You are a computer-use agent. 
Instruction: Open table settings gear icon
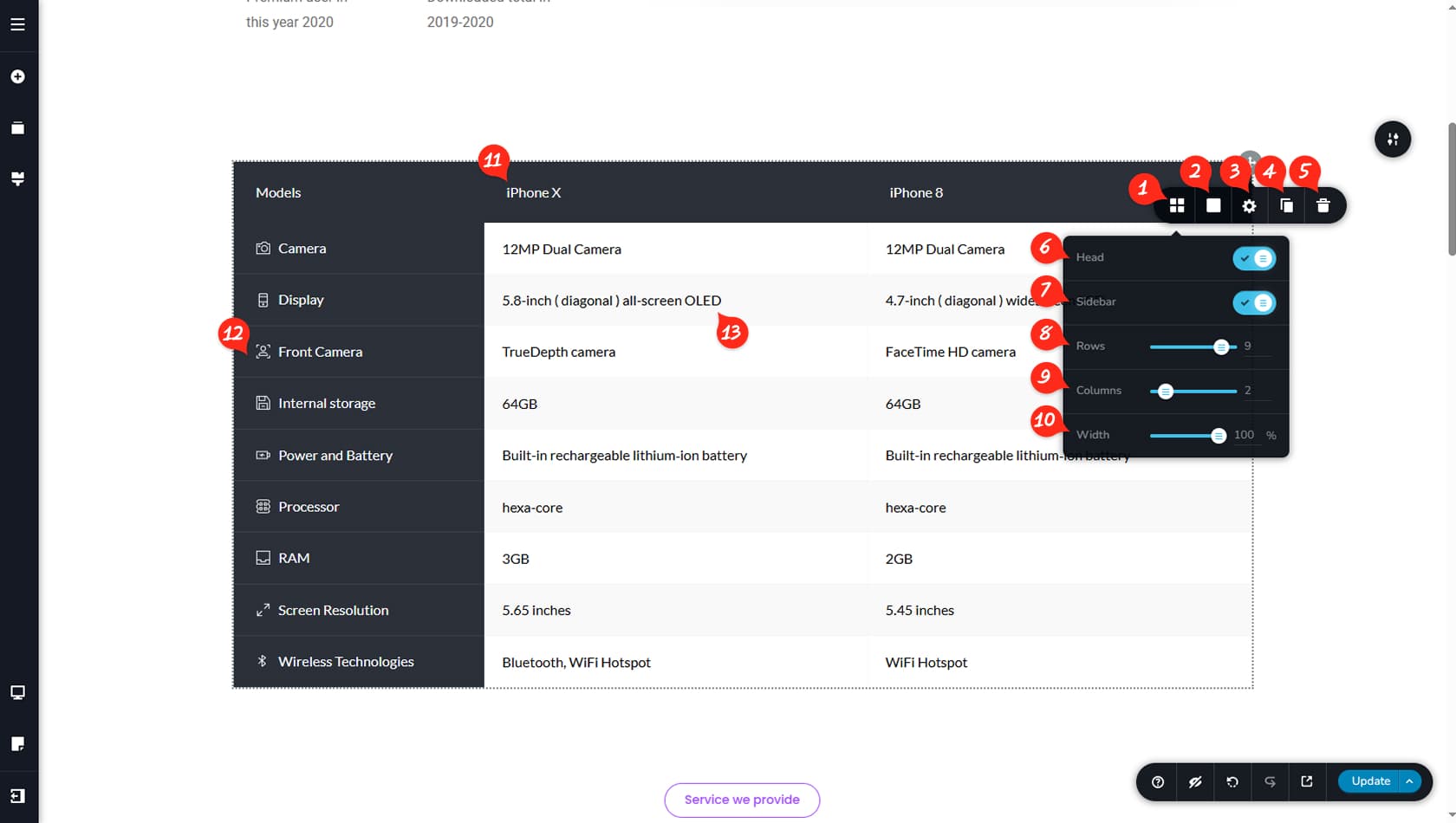point(1249,205)
